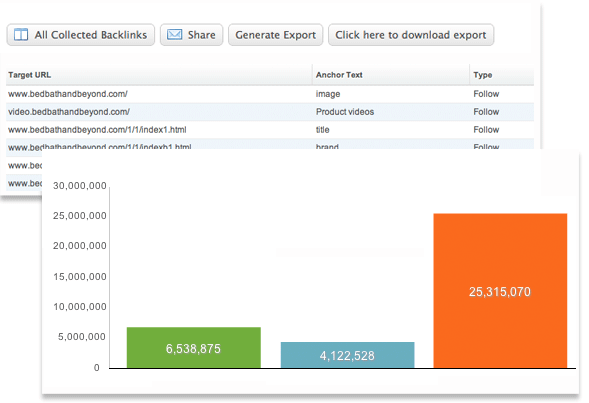Click here to download export button
The image size is (589, 403).
[x=411, y=35]
